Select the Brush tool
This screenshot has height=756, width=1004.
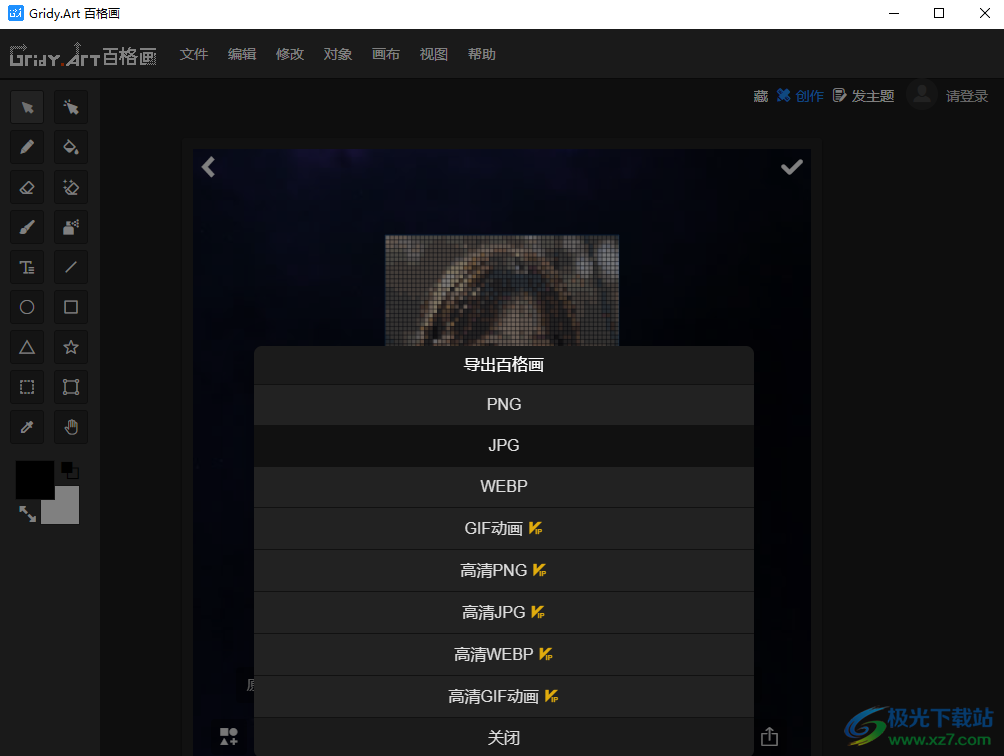coord(26,227)
